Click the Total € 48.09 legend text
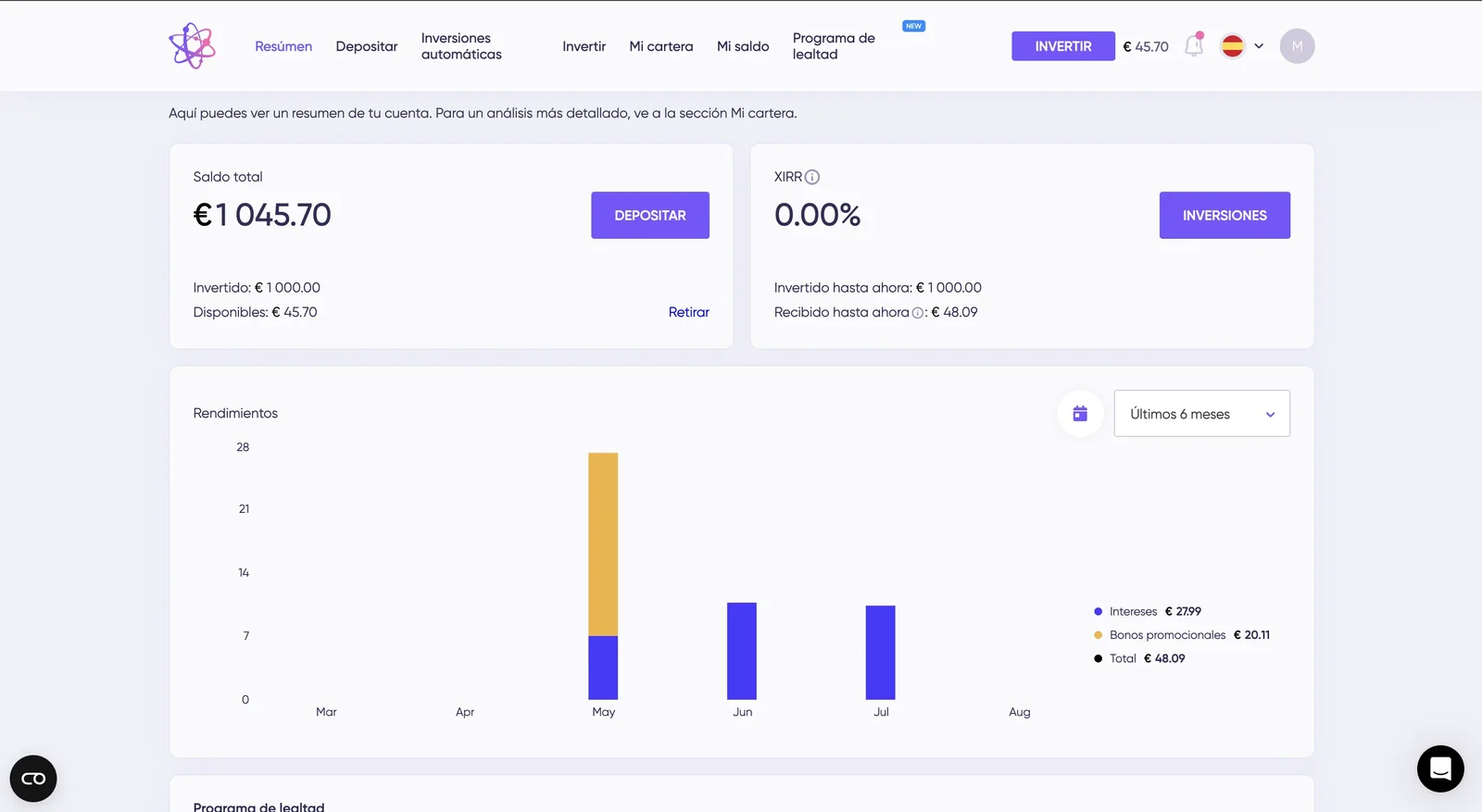Image resolution: width=1482 pixels, height=812 pixels. click(x=1147, y=659)
